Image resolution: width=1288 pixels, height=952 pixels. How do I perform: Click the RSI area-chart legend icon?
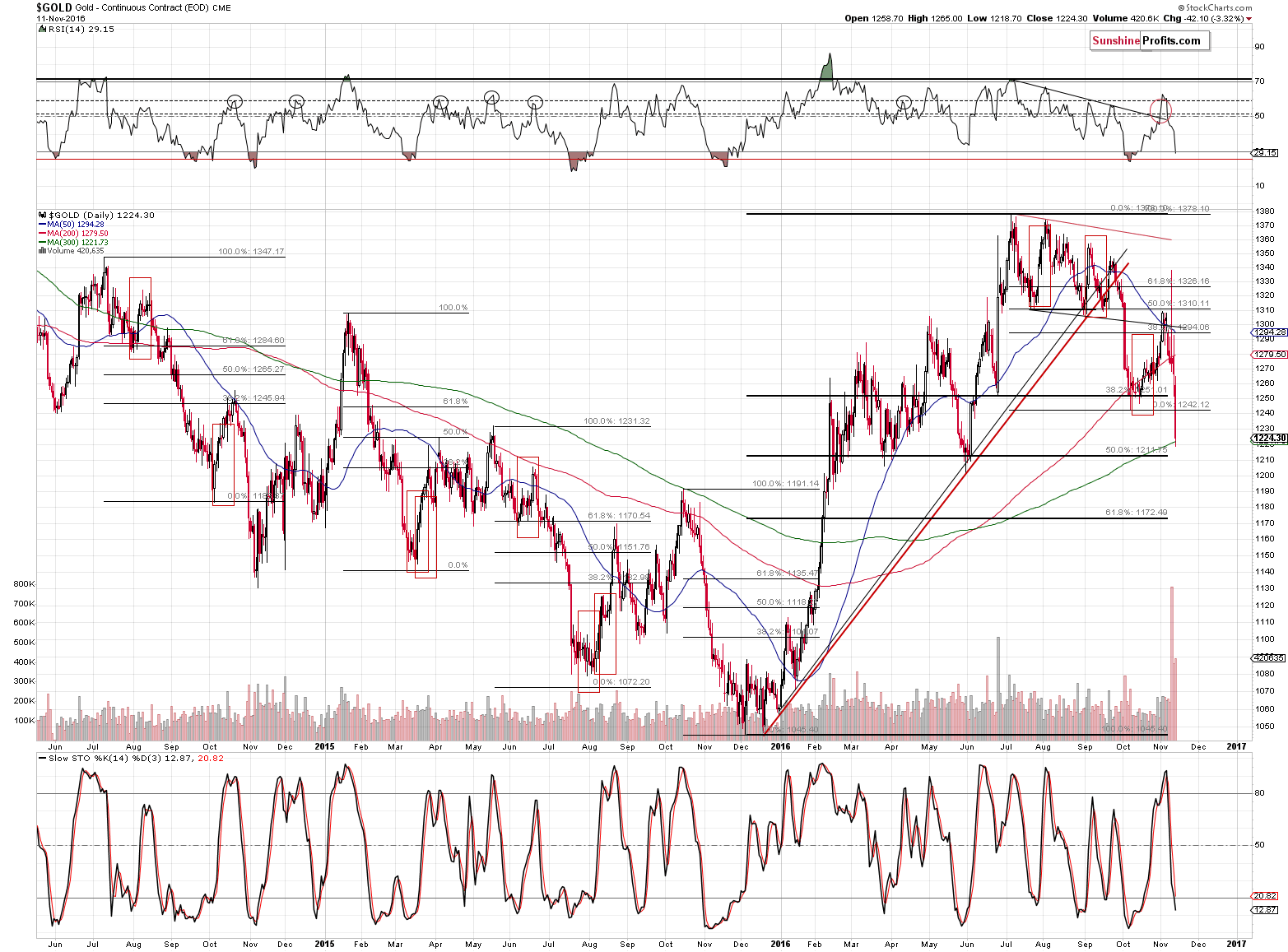42,29
